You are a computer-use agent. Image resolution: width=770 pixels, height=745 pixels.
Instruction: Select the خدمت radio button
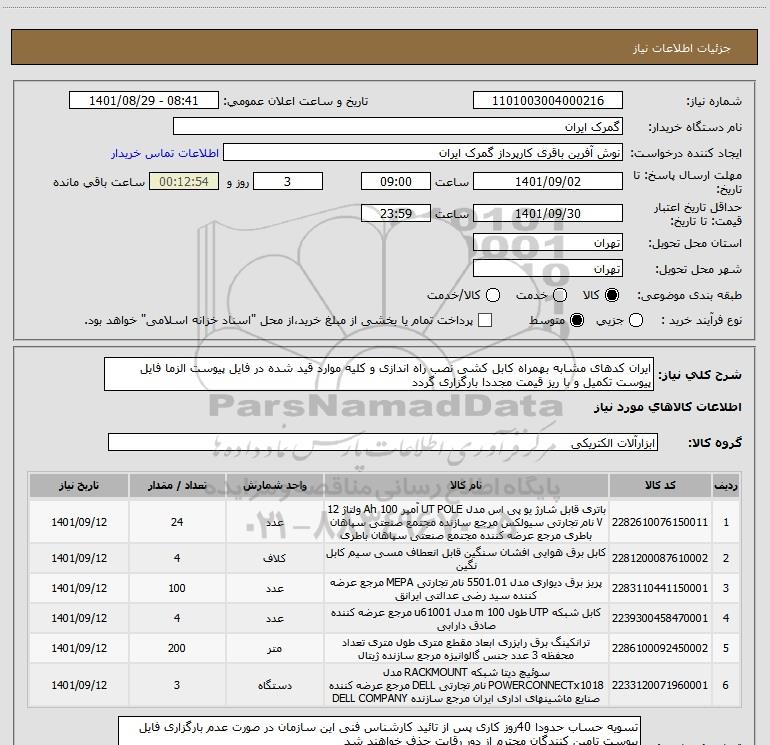point(560,295)
